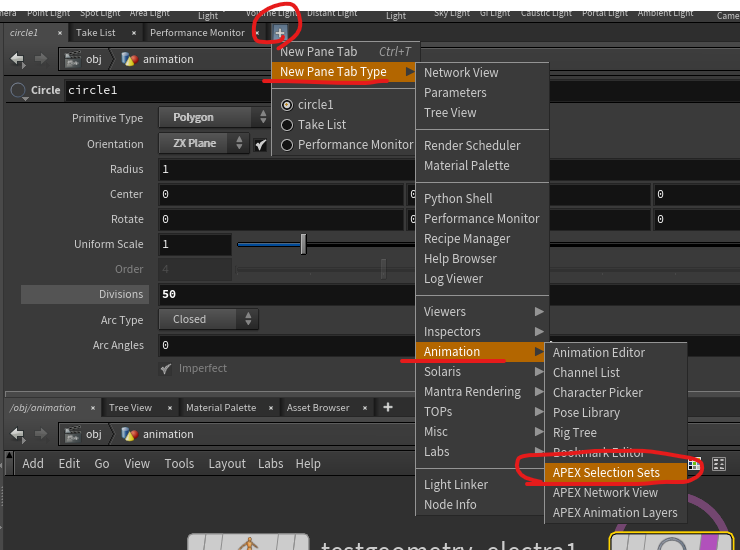Click the obj icon in the upper path bar
This screenshot has height=550, width=740.
[x=72, y=59]
